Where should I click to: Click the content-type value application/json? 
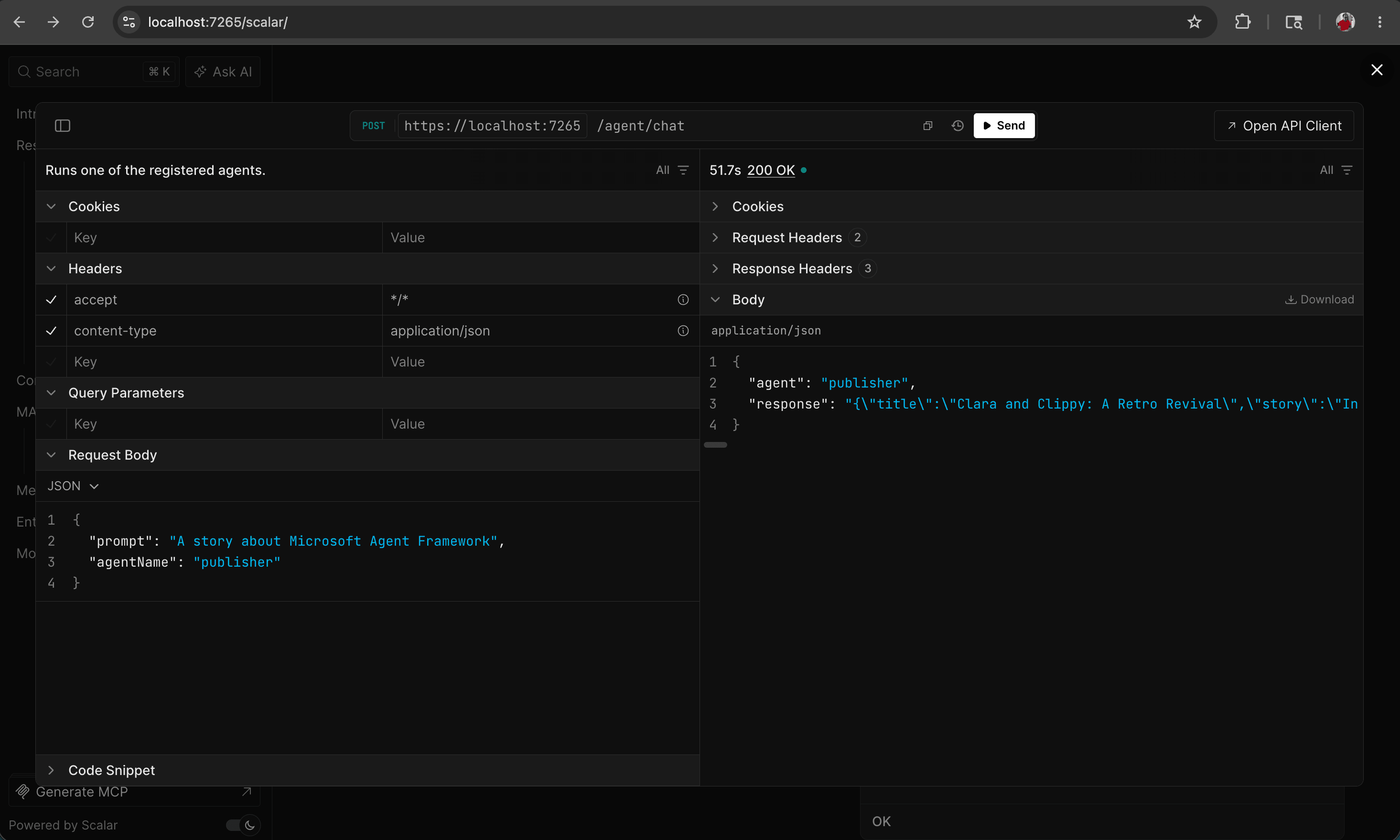coord(440,331)
